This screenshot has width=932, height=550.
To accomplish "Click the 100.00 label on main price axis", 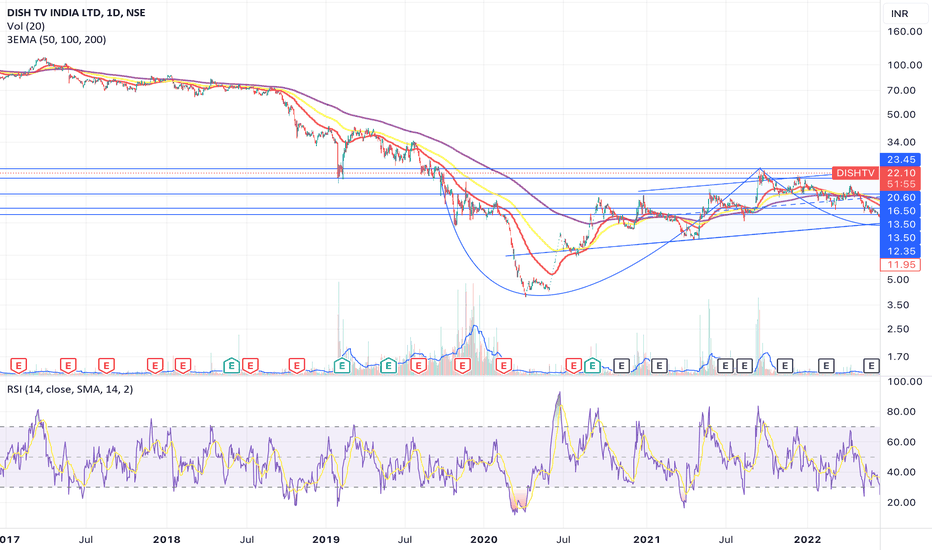I will click(904, 65).
